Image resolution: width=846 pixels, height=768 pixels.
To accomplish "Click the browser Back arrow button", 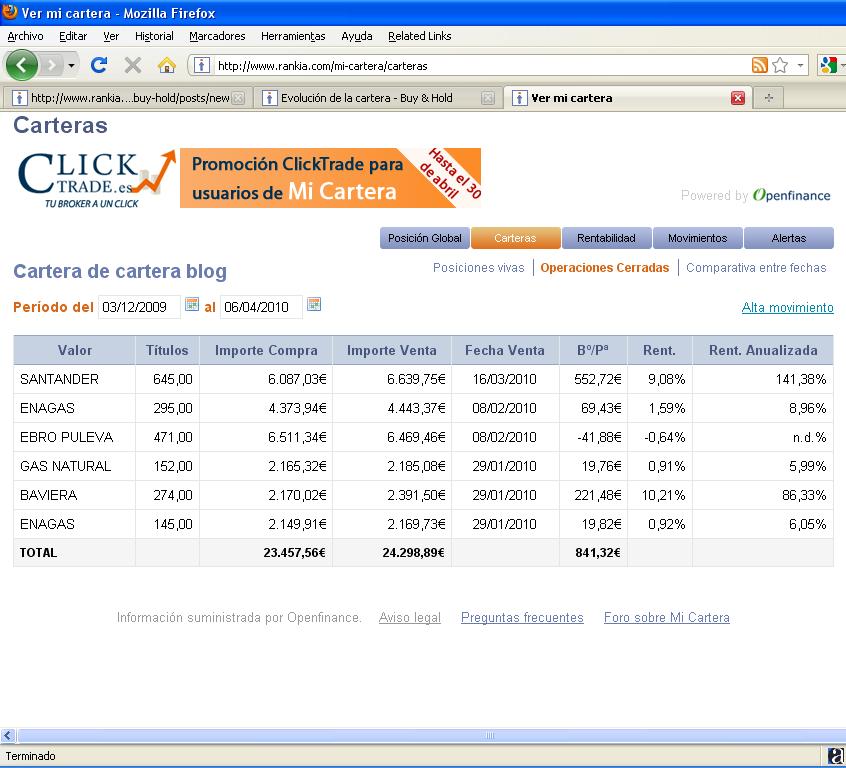I will click(22, 65).
